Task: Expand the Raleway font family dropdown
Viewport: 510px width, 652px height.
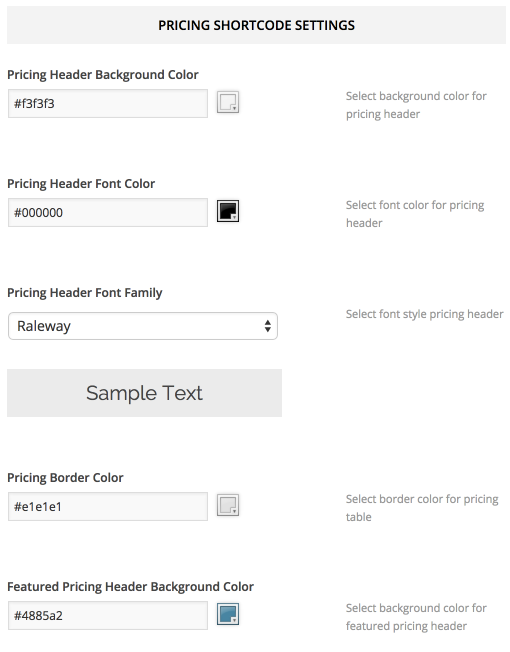Action: point(143,326)
